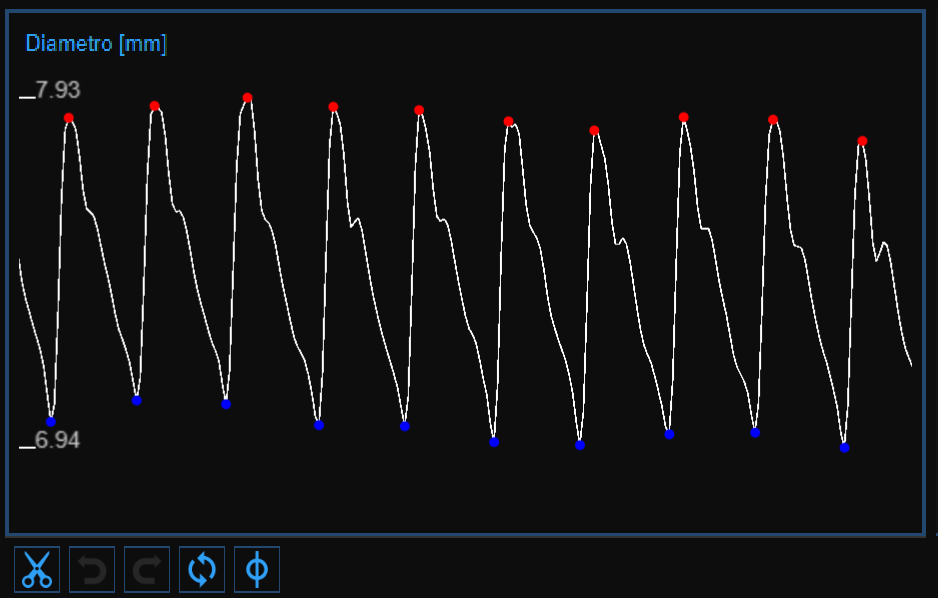Click the diameter phi symbol icon
The image size is (938, 598).
(x=257, y=569)
